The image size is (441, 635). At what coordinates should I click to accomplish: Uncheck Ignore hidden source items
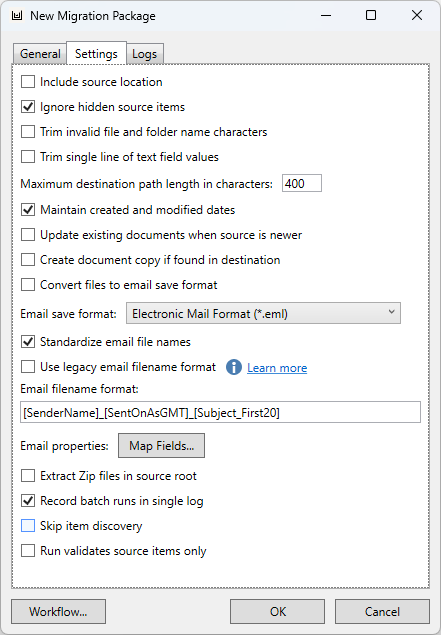[x=28, y=107]
